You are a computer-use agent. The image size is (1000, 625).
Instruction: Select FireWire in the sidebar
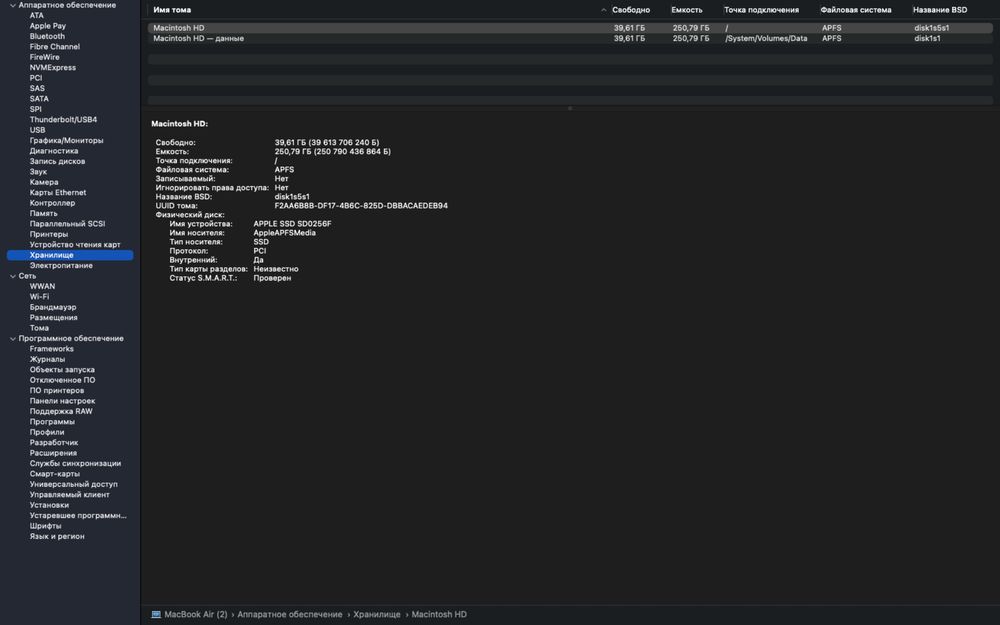pos(45,57)
